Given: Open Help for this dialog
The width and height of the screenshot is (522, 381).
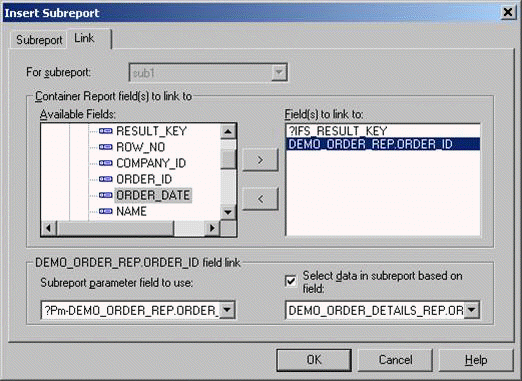Looking at the screenshot, I should [476, 360].
